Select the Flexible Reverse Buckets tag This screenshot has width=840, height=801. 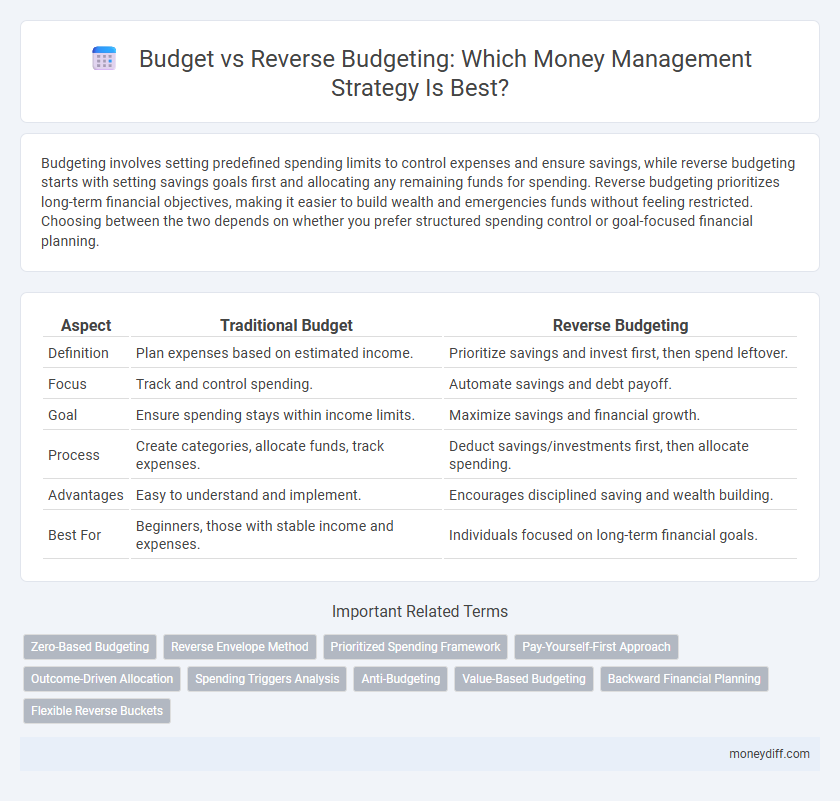(x=96, y=711)
